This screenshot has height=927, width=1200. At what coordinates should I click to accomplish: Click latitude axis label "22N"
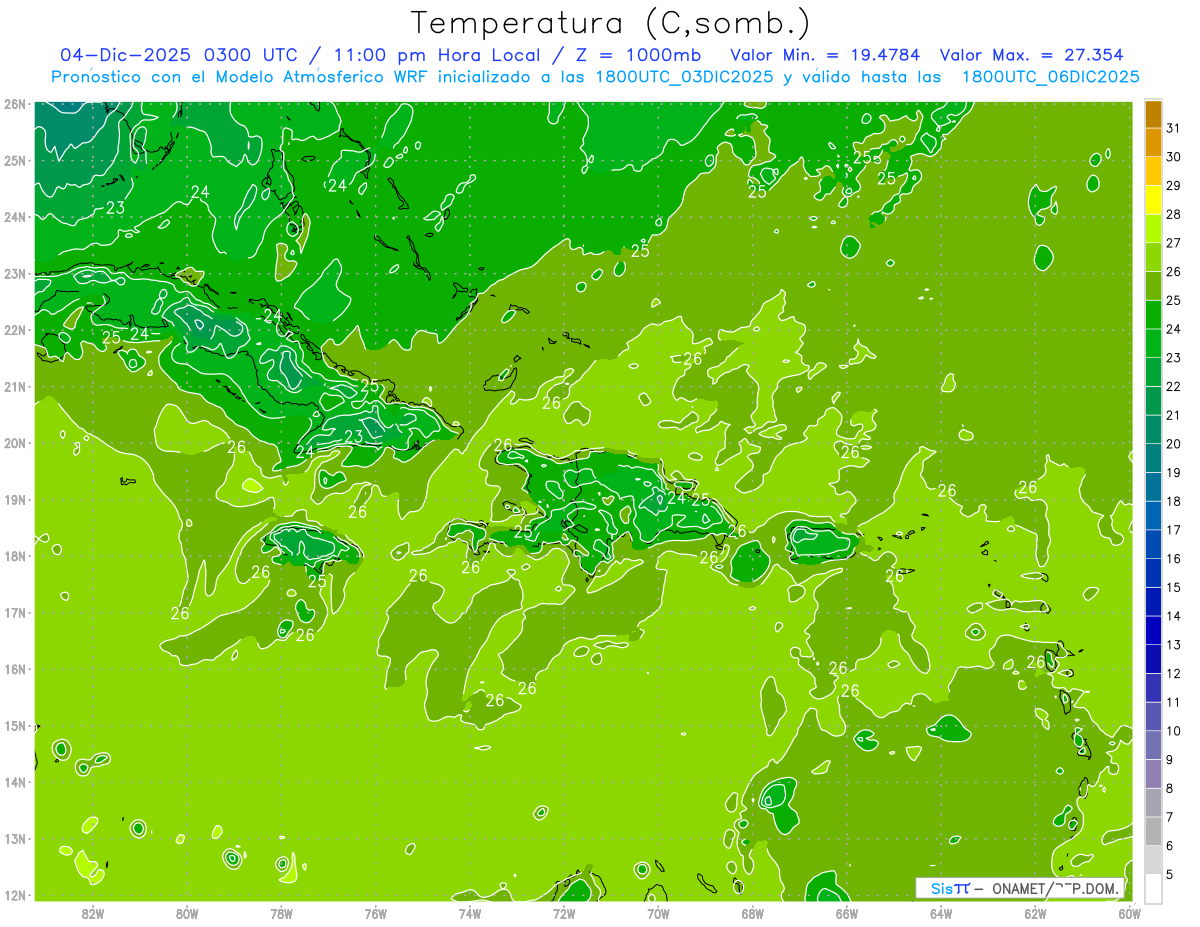(x=15, y=330)
